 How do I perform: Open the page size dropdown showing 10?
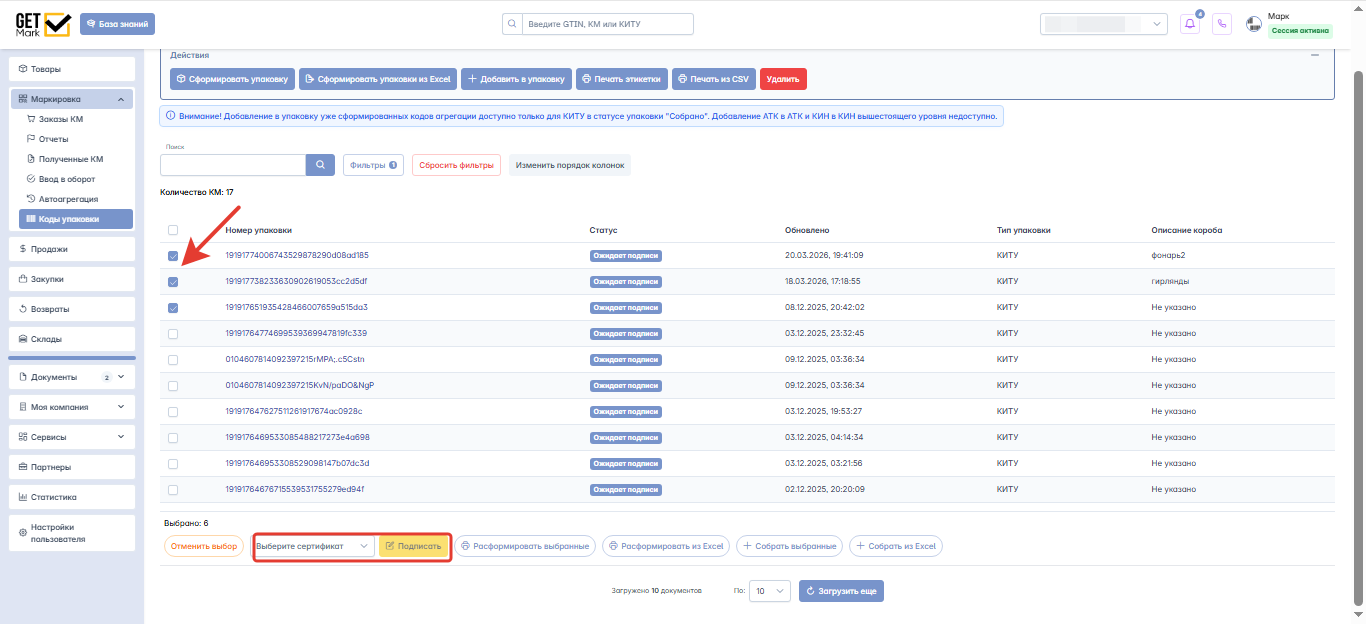point(769,591)
